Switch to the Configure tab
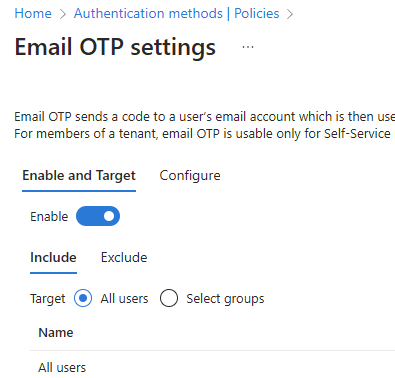The image size is (395, 378). coord(190,176)
